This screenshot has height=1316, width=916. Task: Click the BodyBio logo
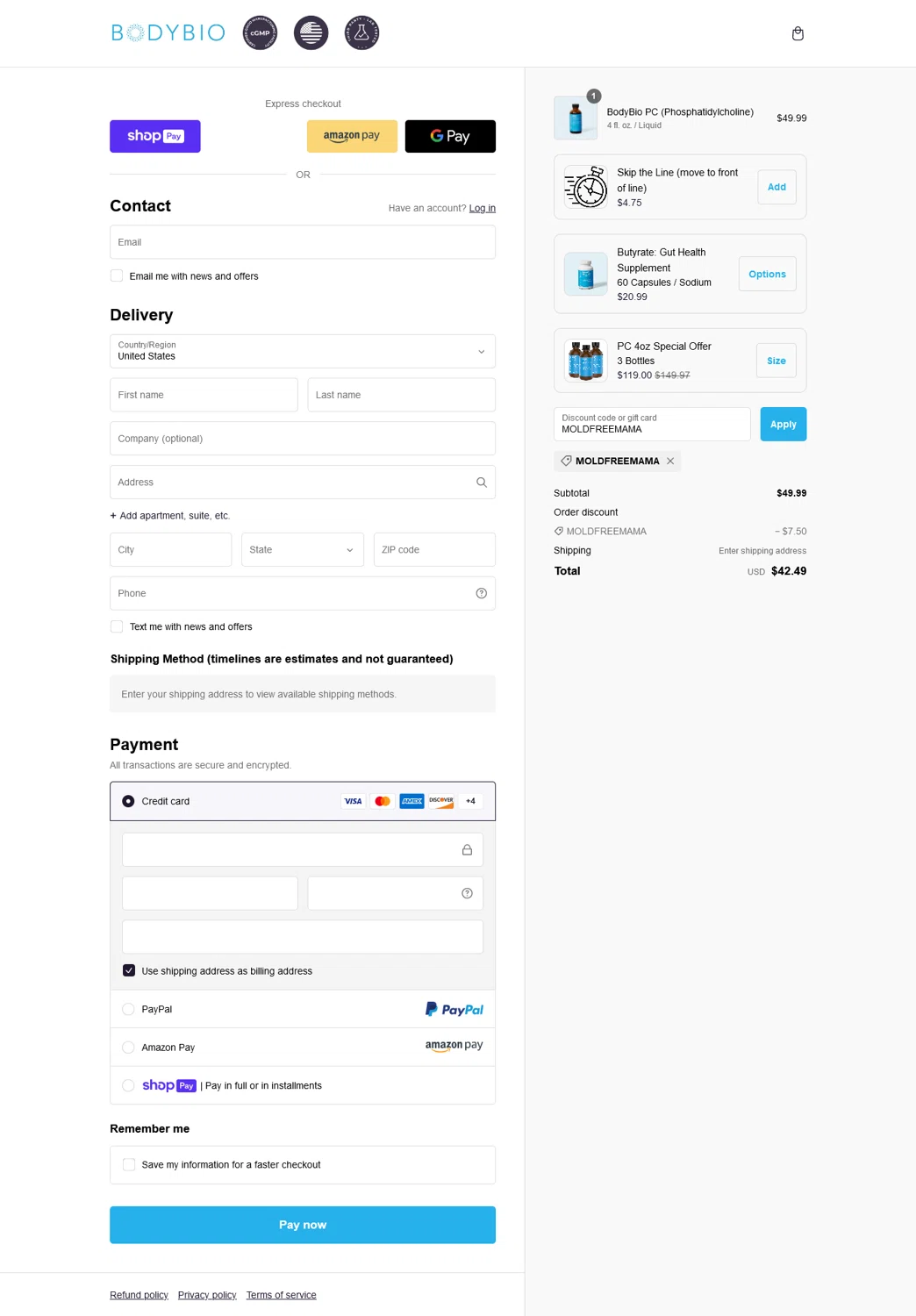pyautogui.click(x=168, y=33)
